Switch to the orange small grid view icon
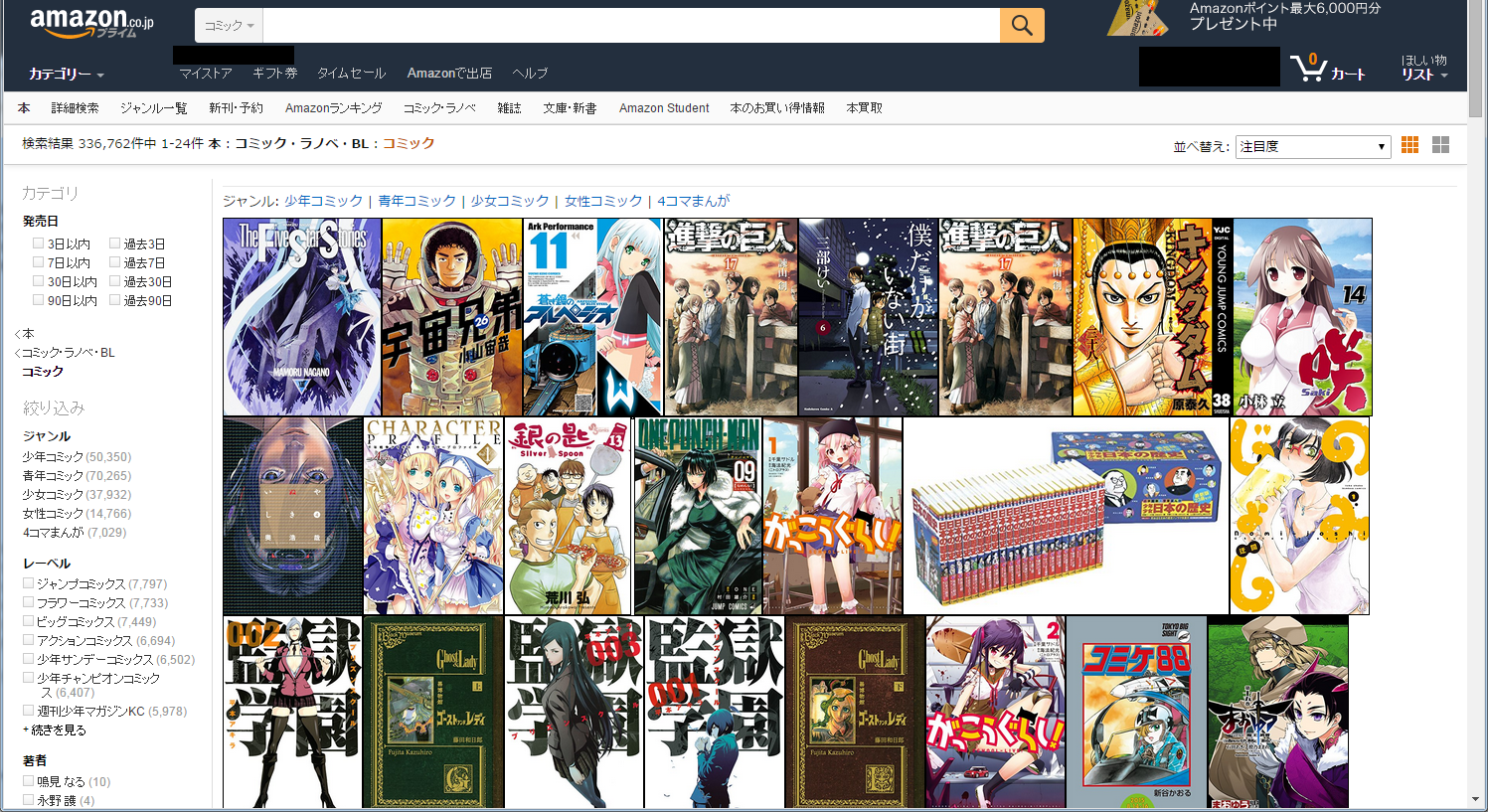 click(1409, 145)
